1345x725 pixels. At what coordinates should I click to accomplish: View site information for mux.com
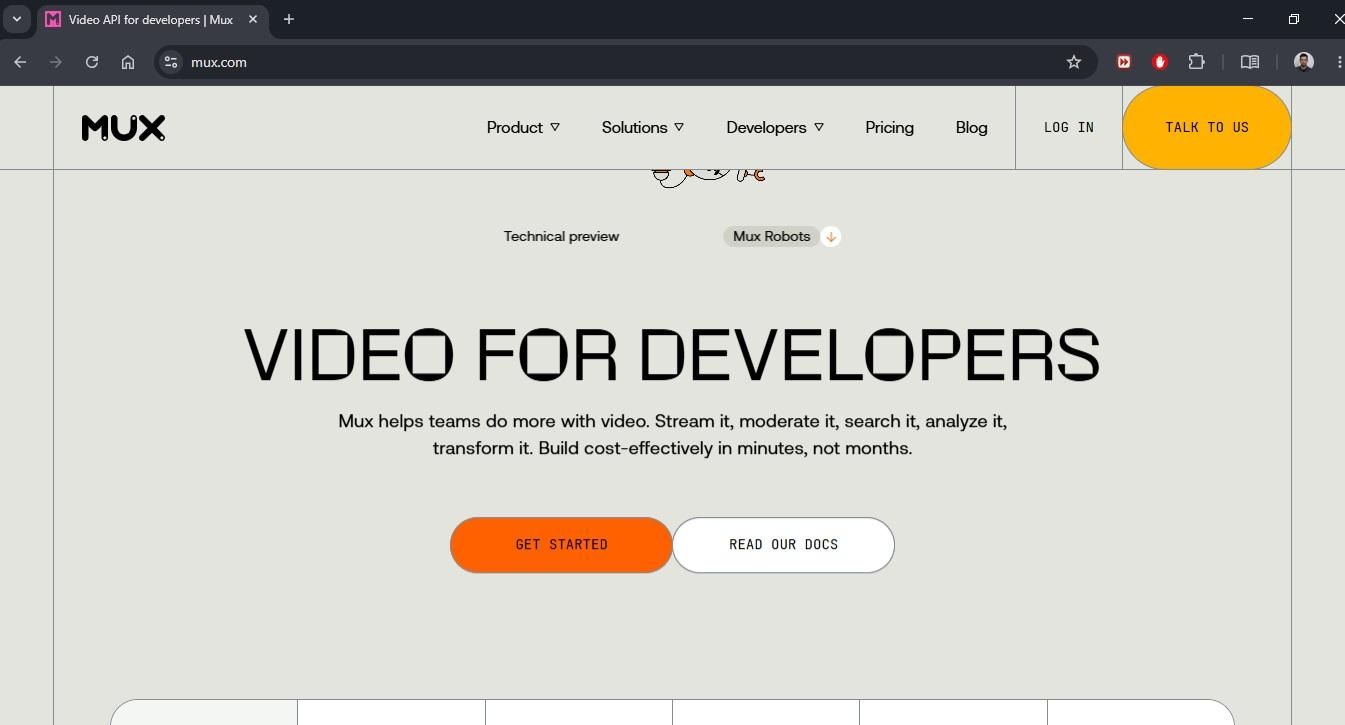pos(171,62)
